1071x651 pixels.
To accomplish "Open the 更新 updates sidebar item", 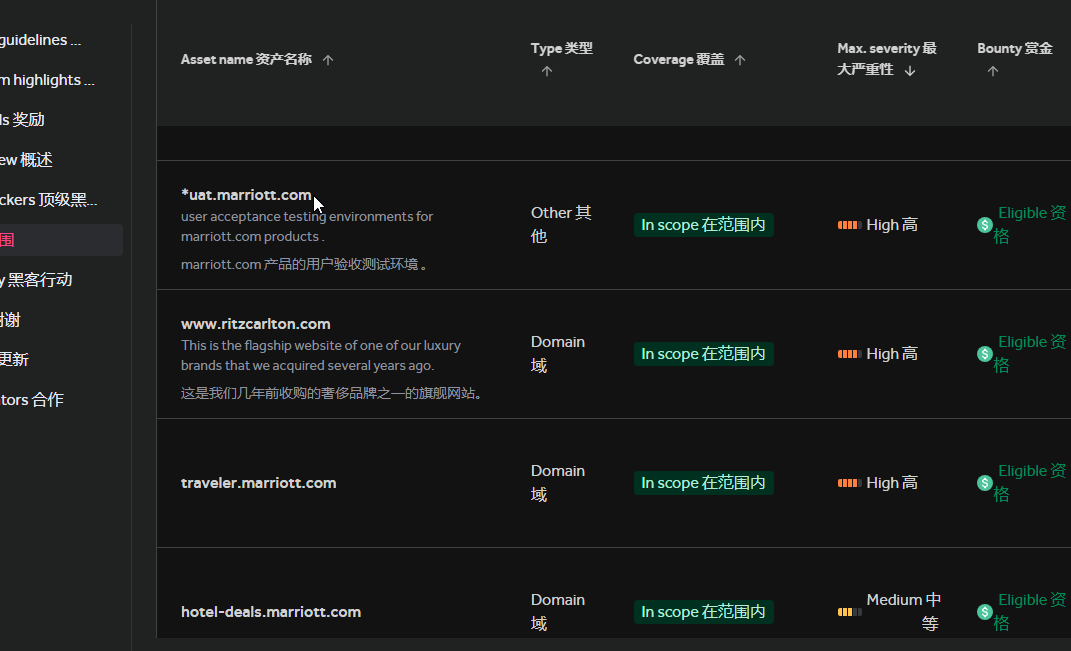I will coord(14,359).
